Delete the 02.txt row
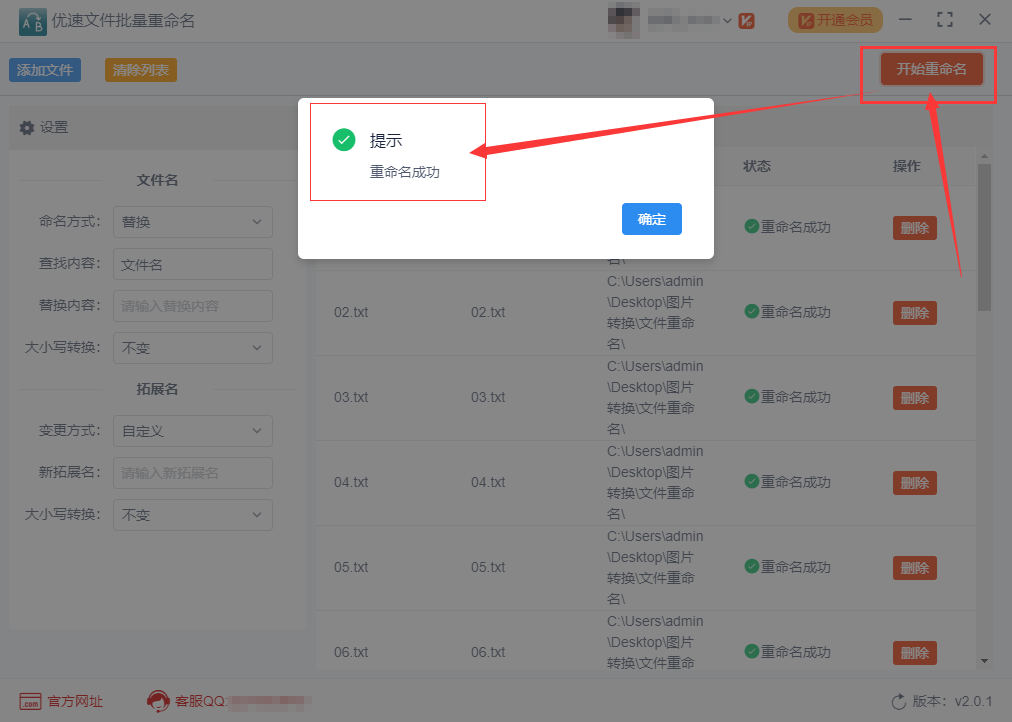Screen dimensions: 1012x722 (x=915, y=313)
